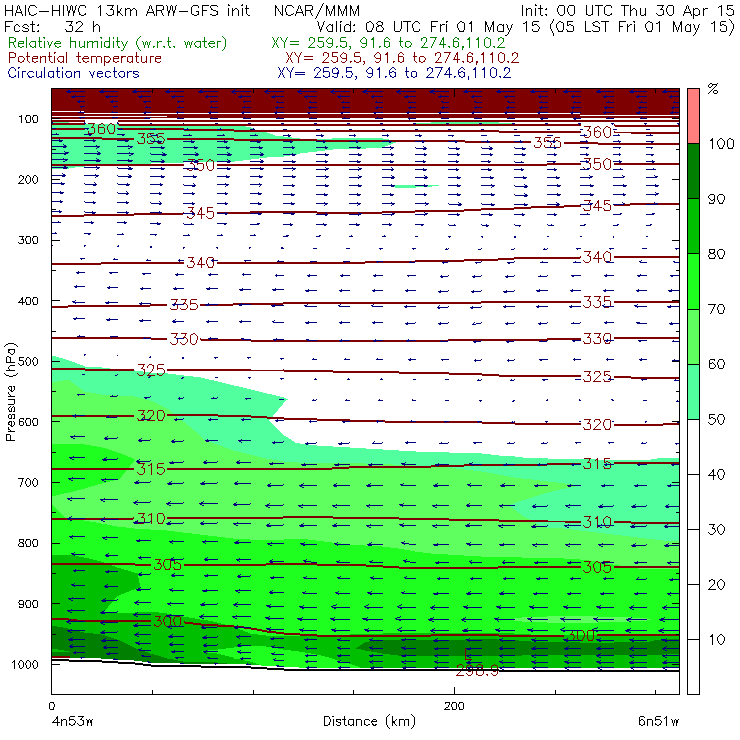This screenshot has height=740, width=740.
Task: Click the colorbar label '10'
Action: coord(716,640)
